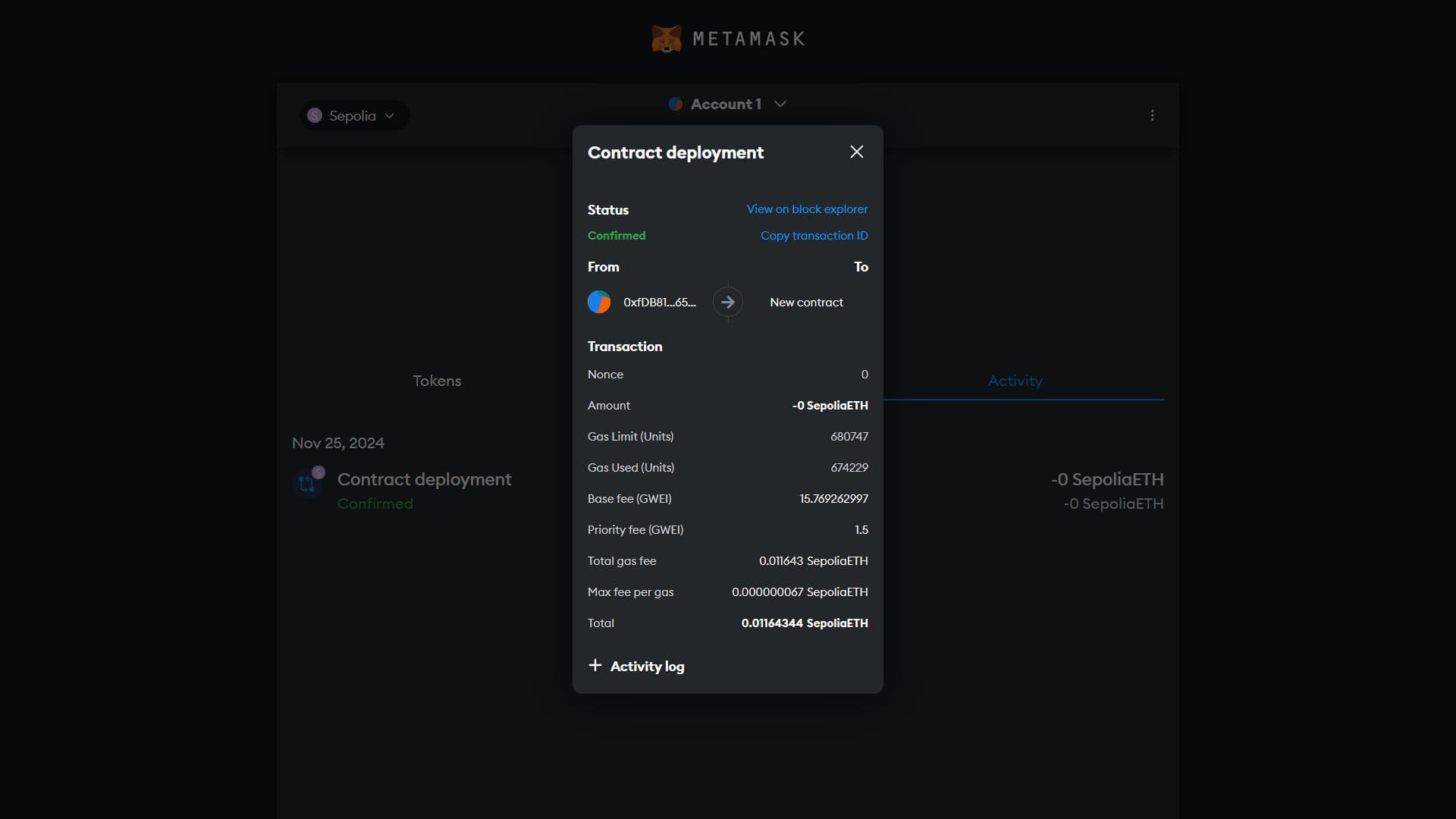The width and height of the screenshot is (1456, 819).
Task: Click the Sepolia dropdown chevron
Action: (x=389, y=116)
